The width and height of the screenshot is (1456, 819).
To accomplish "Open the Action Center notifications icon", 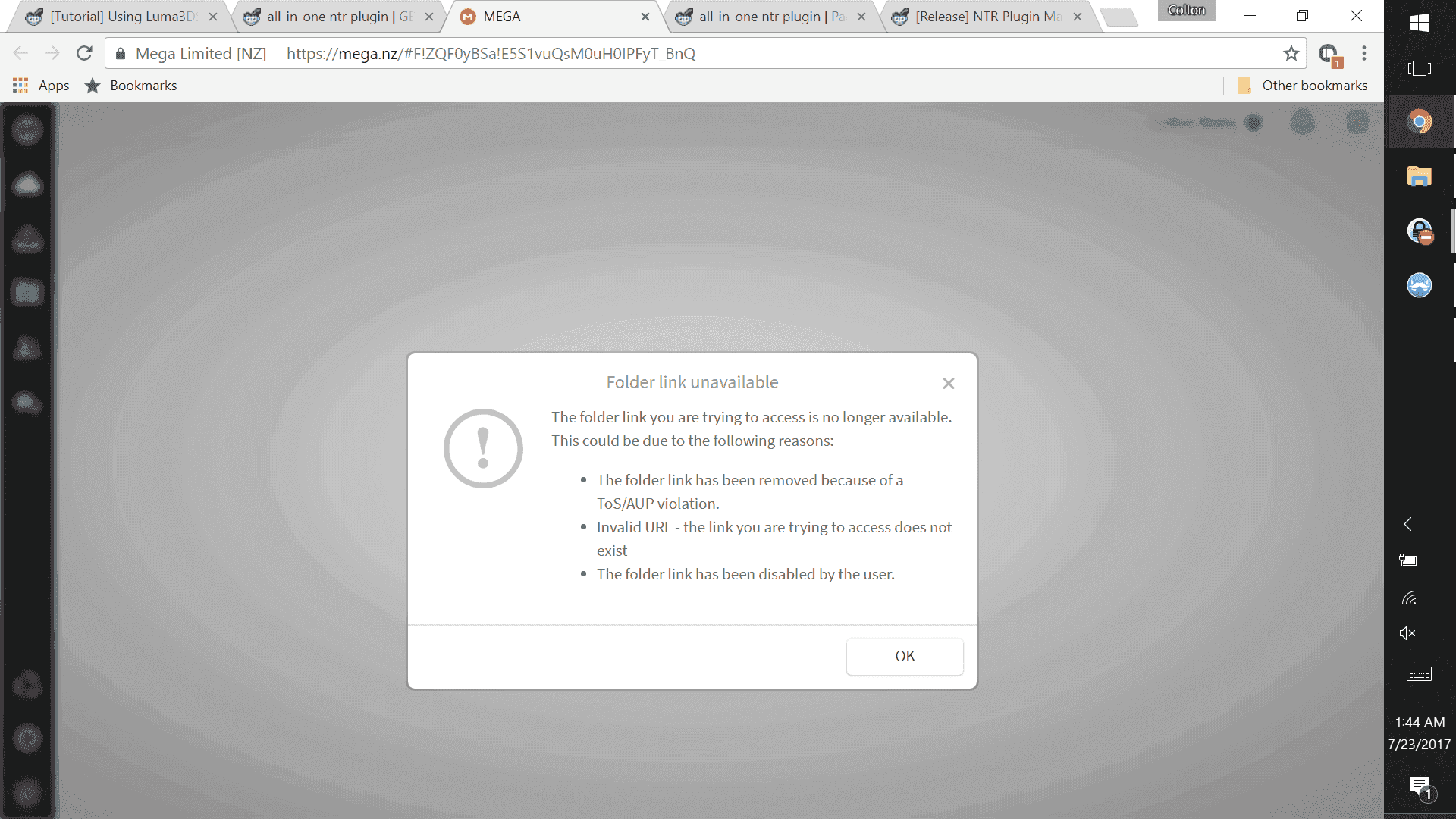I will tap(1422, 789).
